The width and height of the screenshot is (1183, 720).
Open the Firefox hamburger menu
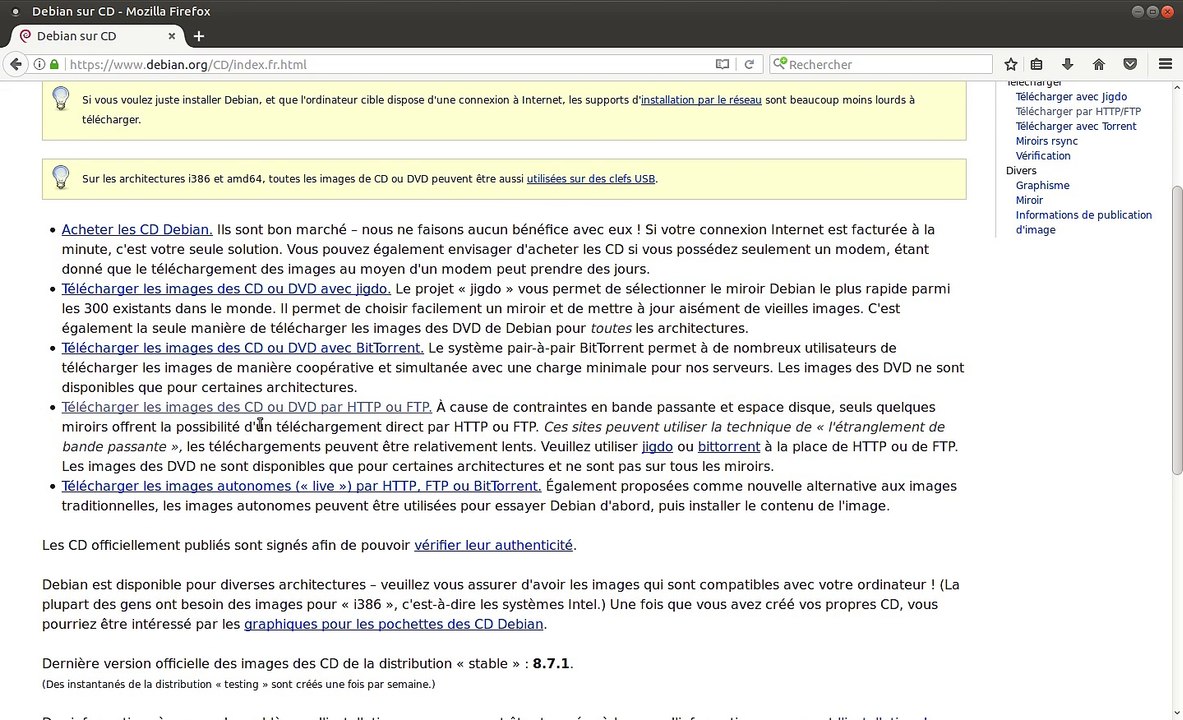coord(1165,64)
